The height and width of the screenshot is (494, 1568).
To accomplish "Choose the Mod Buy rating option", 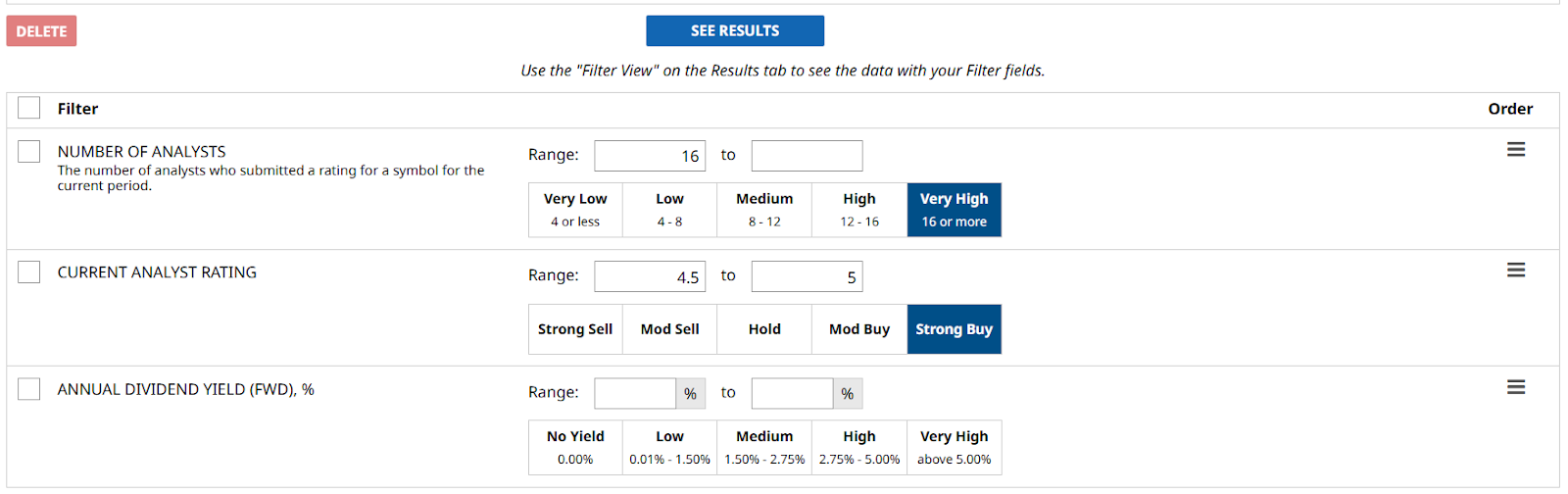I will pos(859,329).
